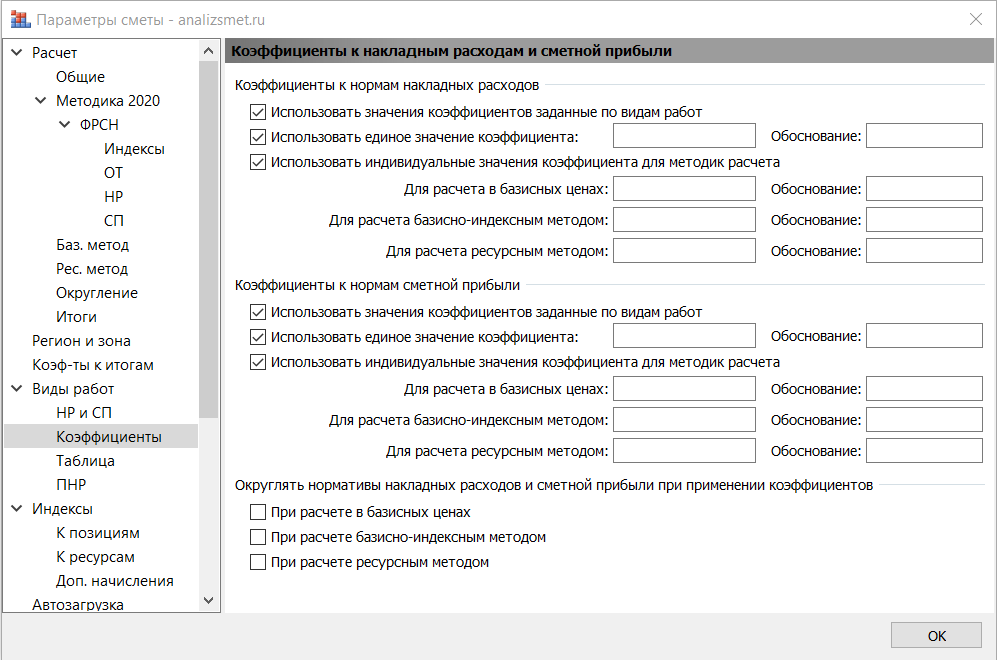Click the OK button
This screenshot has height=660, width=997.
(937, 635)
